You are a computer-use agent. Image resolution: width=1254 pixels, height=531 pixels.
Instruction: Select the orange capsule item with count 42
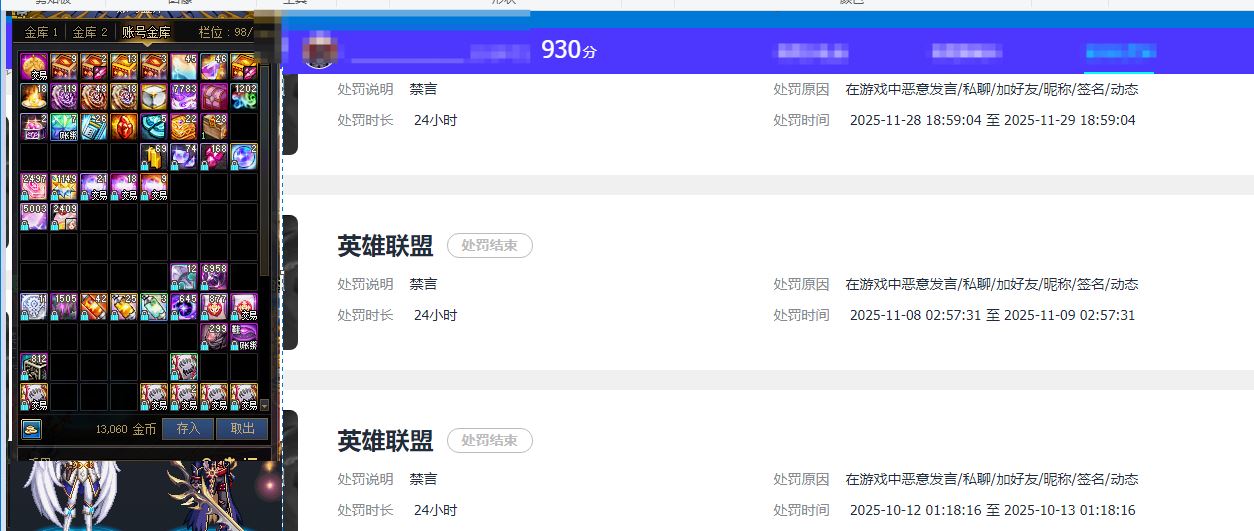[x=94, y=307]
